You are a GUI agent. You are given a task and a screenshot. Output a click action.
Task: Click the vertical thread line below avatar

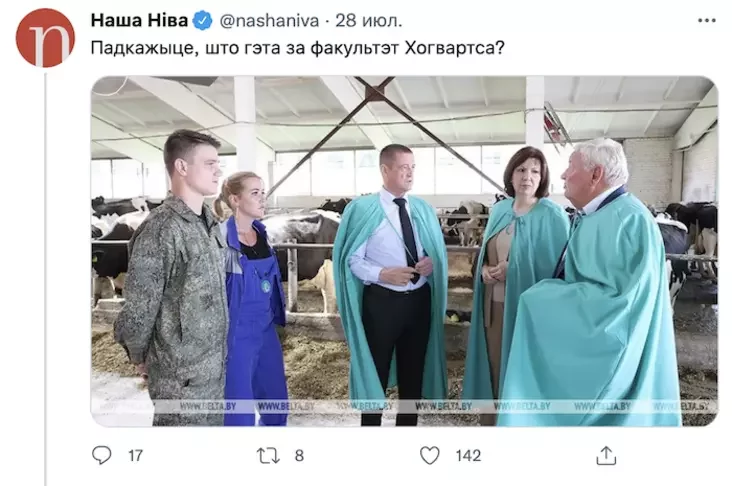click(x=45, y=279)
